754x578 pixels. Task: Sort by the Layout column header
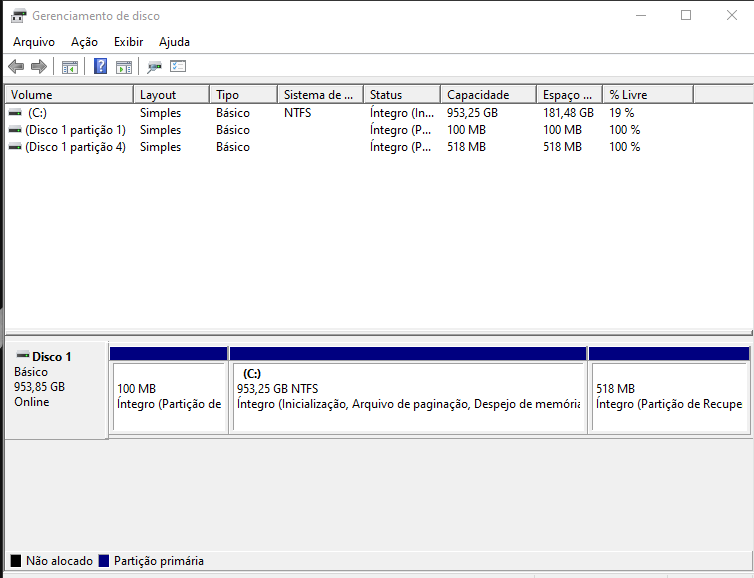pyautogui.click(x=172, y=95)
